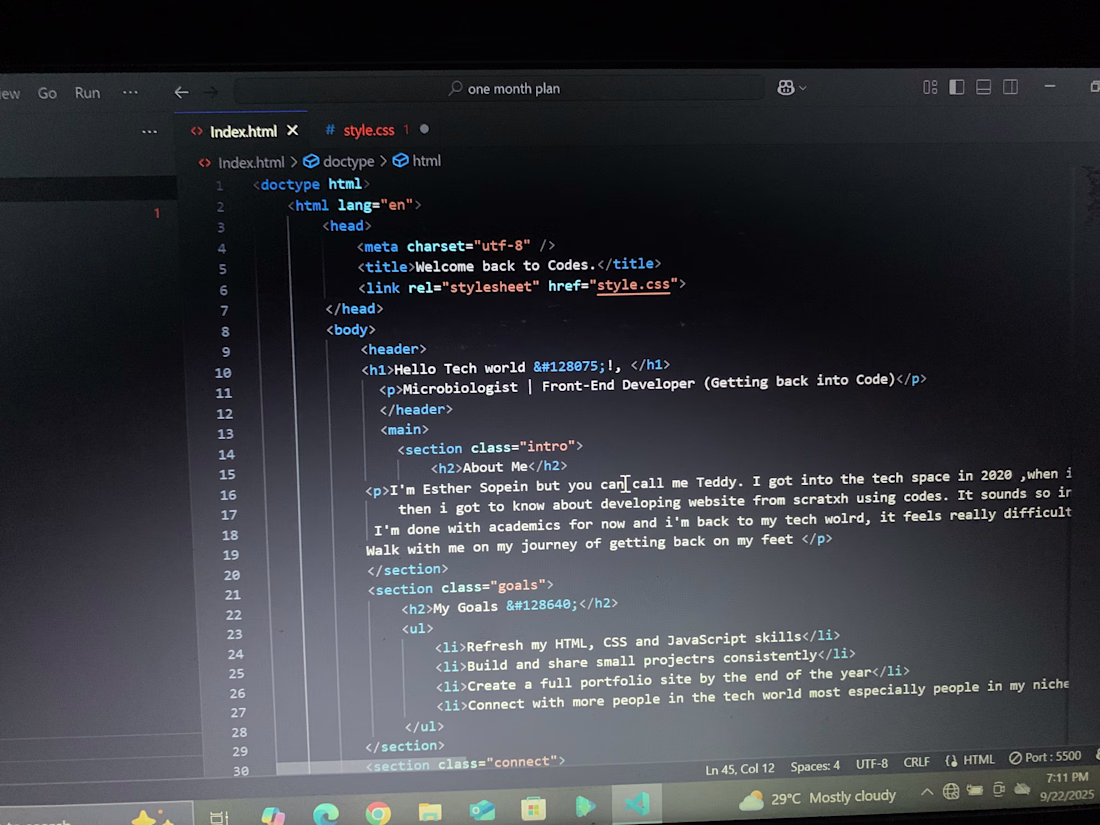Switch to Visual Studio Code in taskbar
1100x825 pixels.
click(638, 804)
